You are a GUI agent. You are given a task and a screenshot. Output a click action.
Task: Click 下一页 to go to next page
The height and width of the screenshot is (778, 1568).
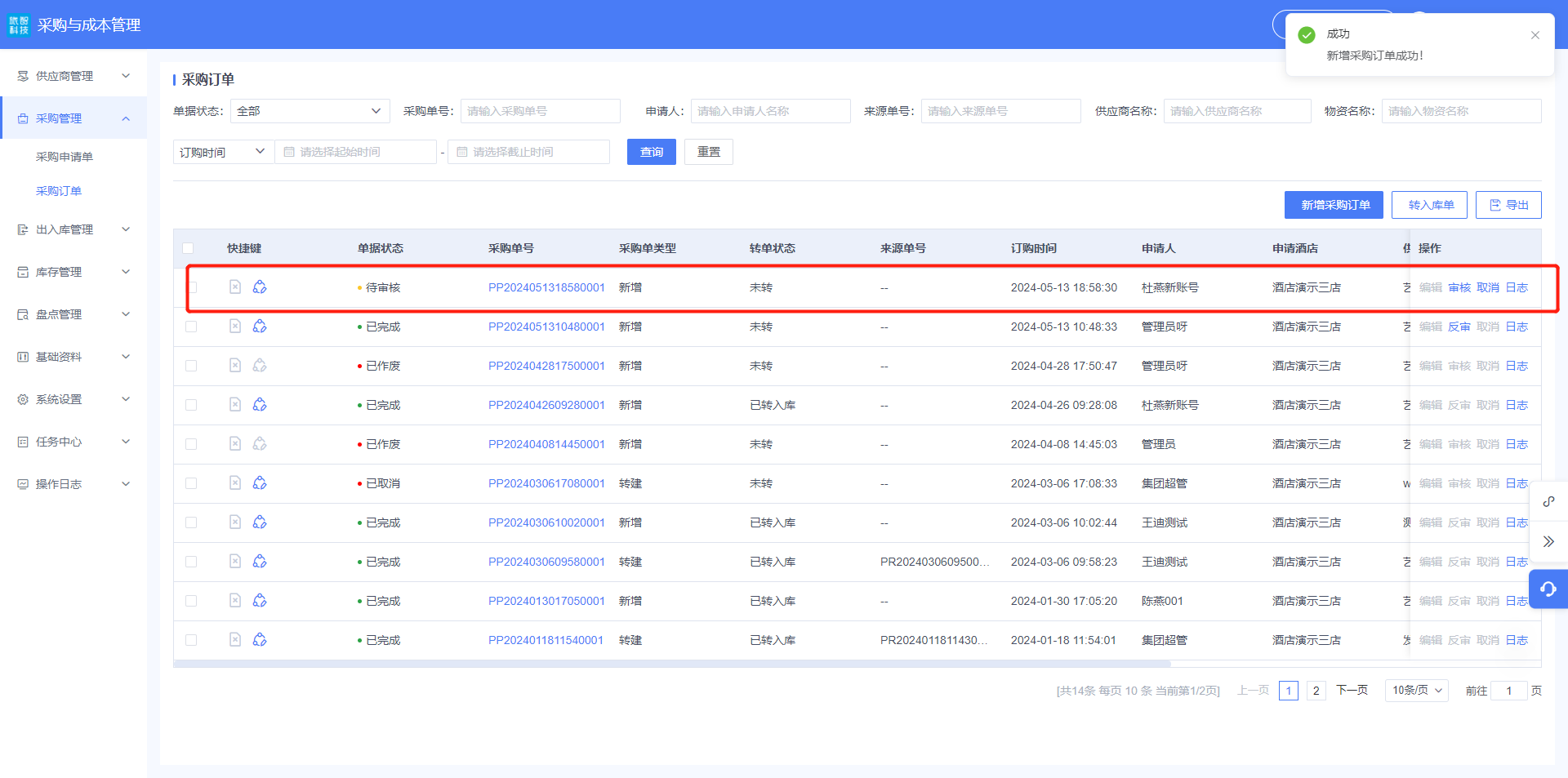1352,691
